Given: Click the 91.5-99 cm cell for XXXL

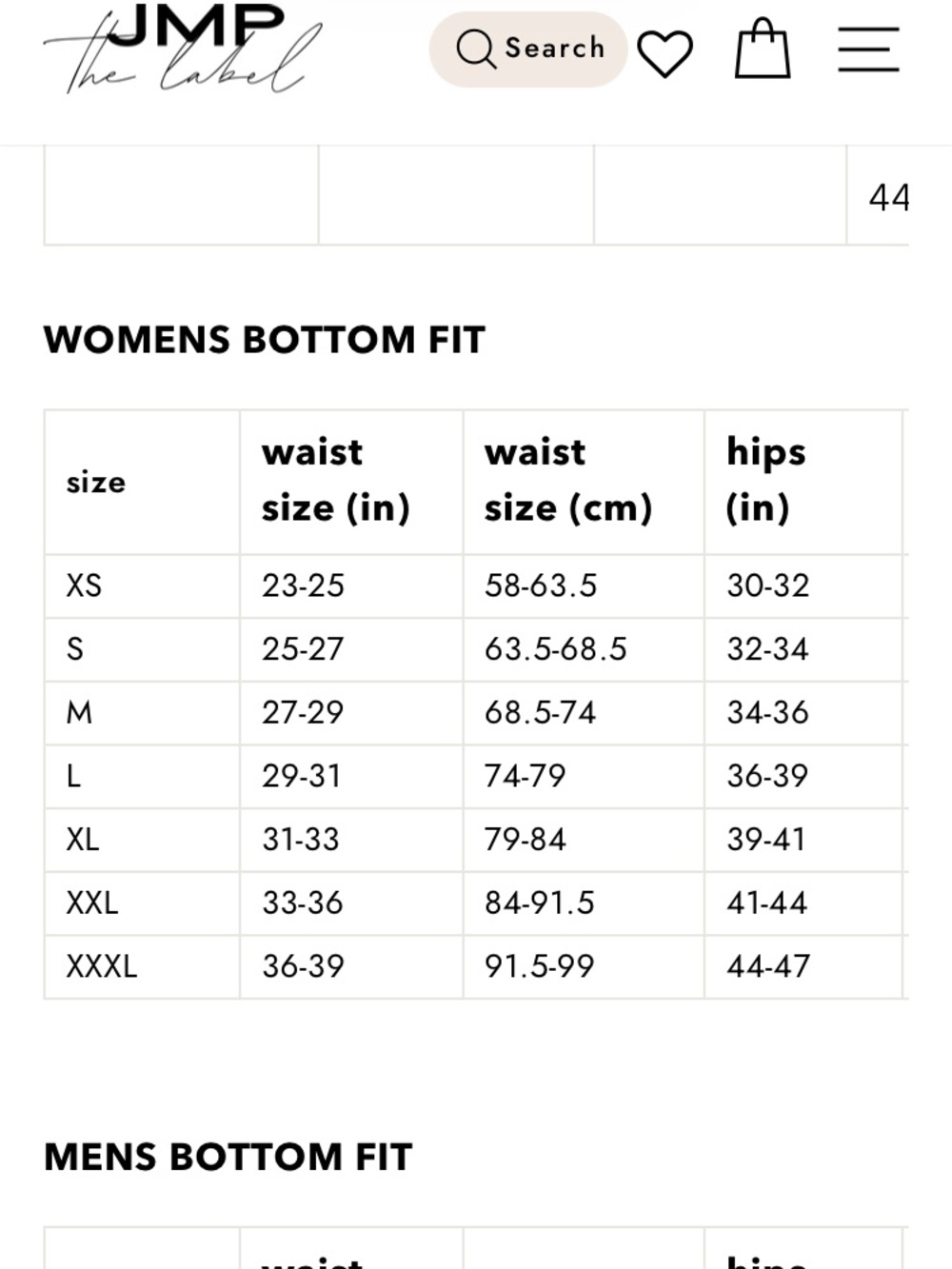Looking at the screenshot, I should 539,967.
